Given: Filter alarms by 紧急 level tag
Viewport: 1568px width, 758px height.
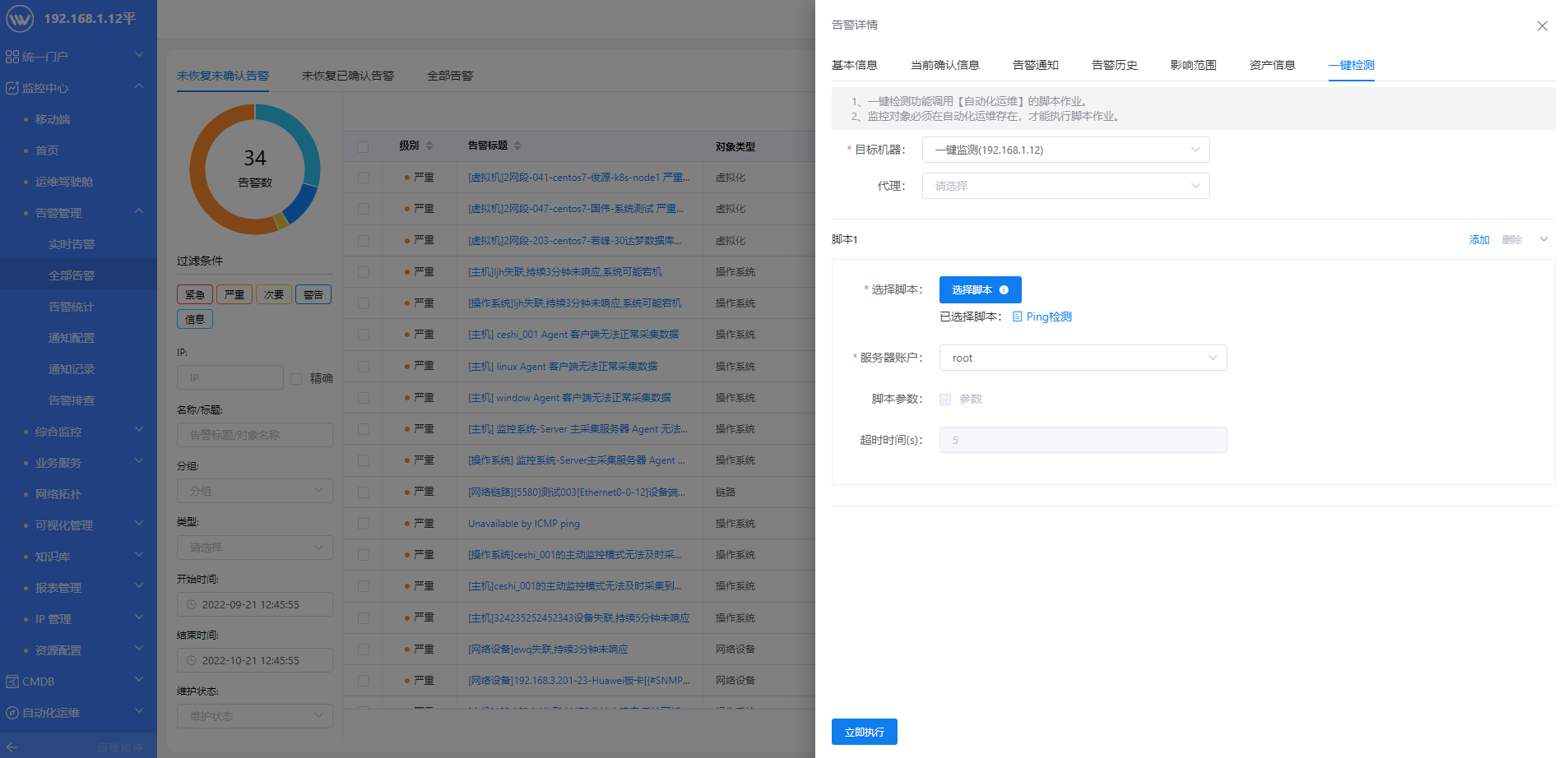Looking at the screenshot, I should [195, 294].
